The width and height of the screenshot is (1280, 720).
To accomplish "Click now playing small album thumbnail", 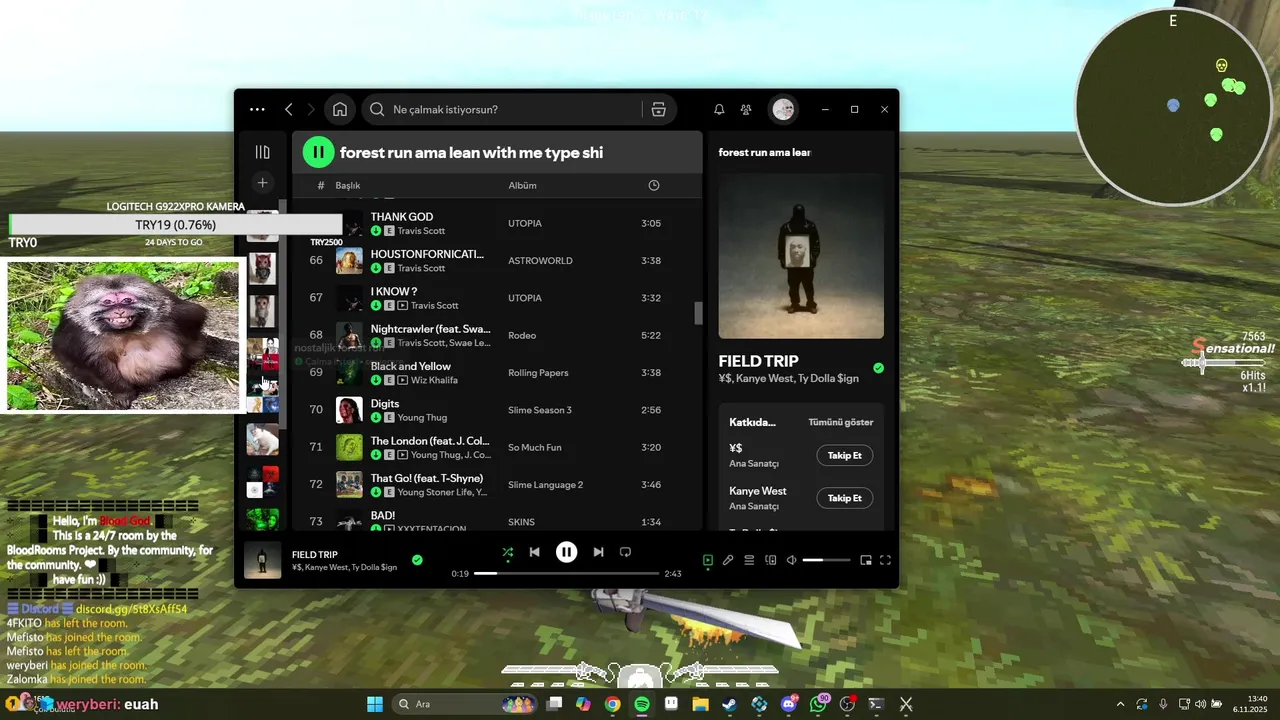I will (x=263, y=560).
